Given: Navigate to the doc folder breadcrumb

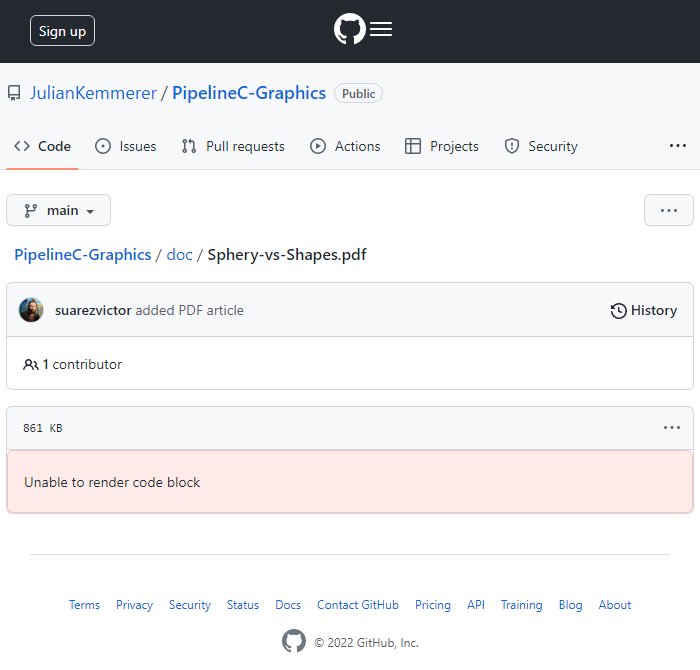Looking at the screenshot, I should click(x=179, y=255).
